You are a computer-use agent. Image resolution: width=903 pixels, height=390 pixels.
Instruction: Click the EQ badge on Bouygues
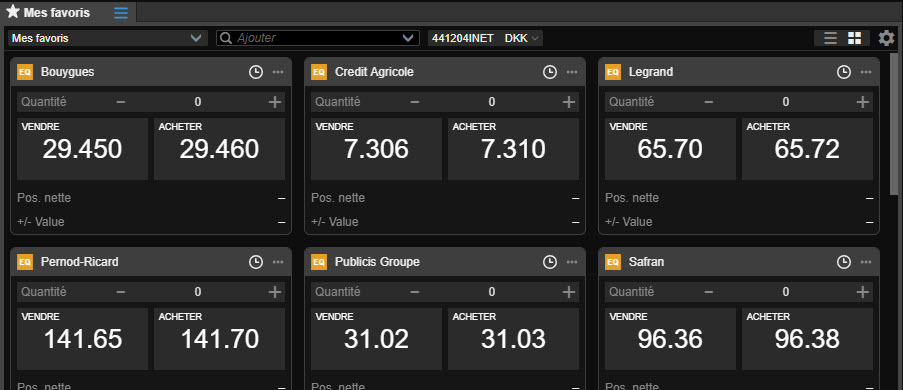coord(25,72)
